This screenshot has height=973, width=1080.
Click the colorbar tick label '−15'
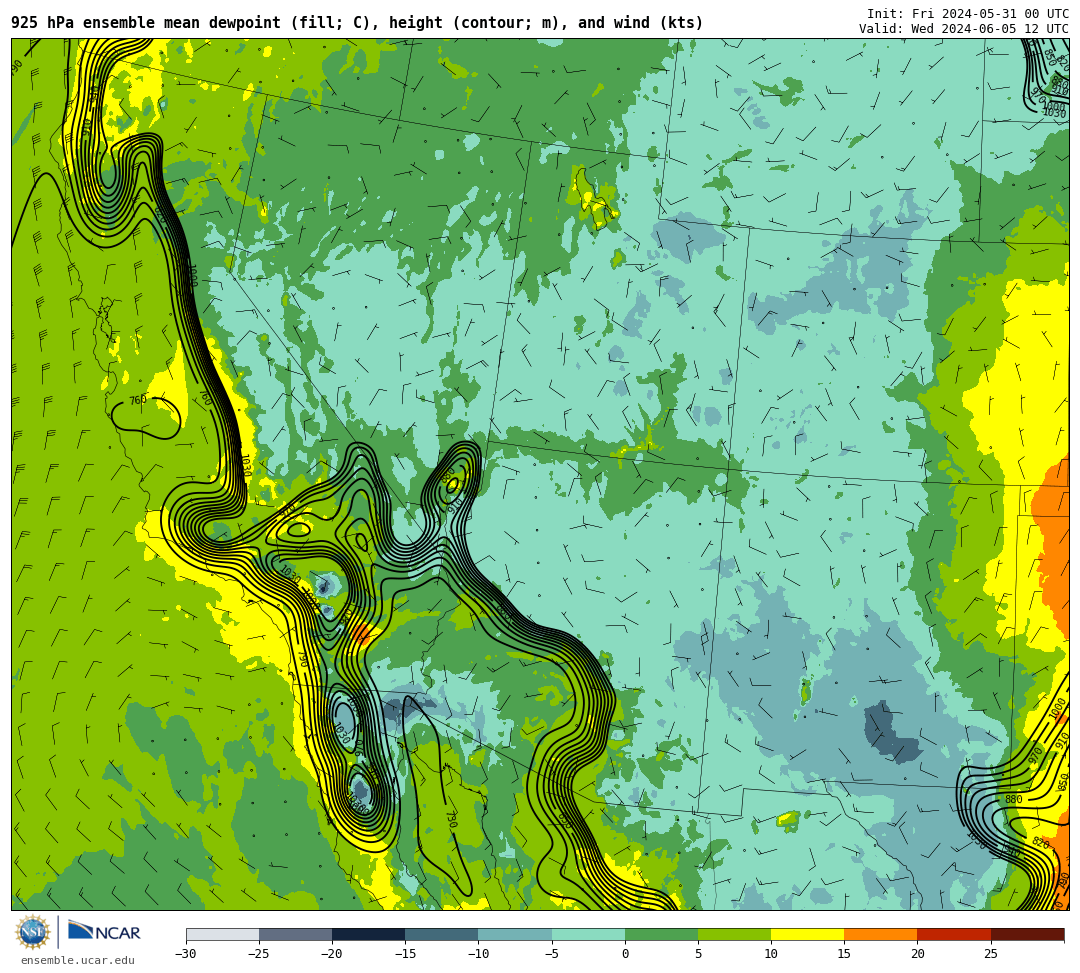tap(405, 954)
